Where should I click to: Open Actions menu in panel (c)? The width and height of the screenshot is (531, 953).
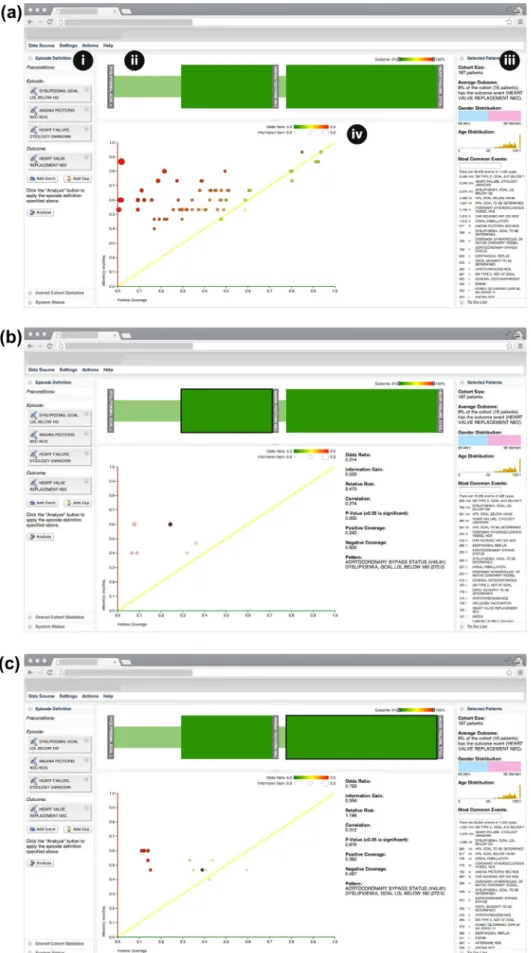(91, 696)
